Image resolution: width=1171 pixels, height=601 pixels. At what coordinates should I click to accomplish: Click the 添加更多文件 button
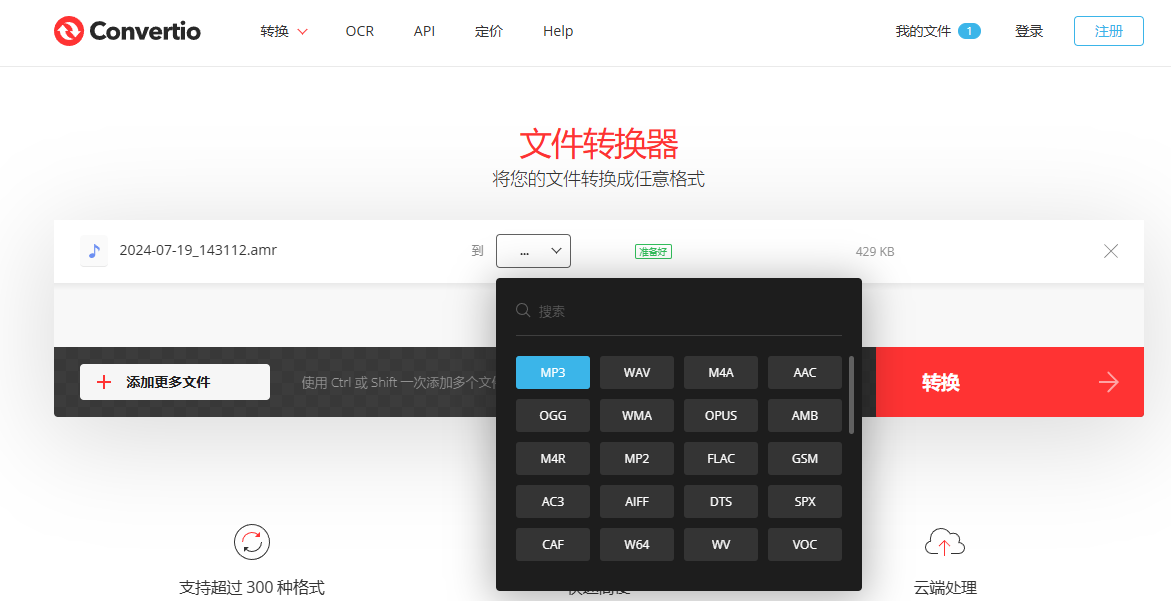tap(175, 382)
